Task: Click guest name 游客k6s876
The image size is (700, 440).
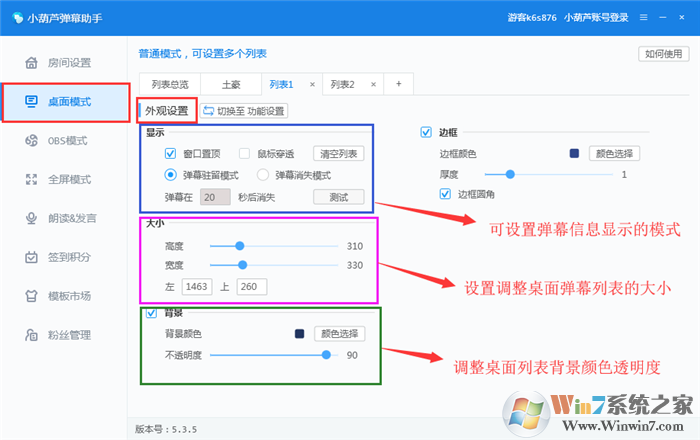Action: pyautogui.click(x=532, y=17)
